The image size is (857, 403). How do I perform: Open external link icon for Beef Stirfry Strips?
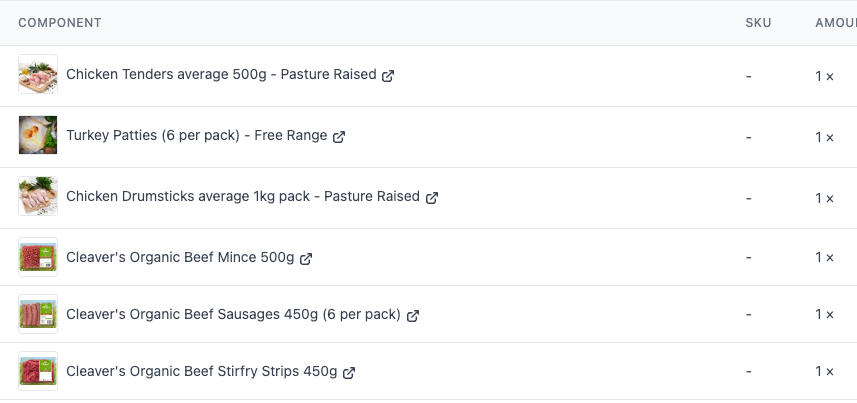[x=349, y=373]
